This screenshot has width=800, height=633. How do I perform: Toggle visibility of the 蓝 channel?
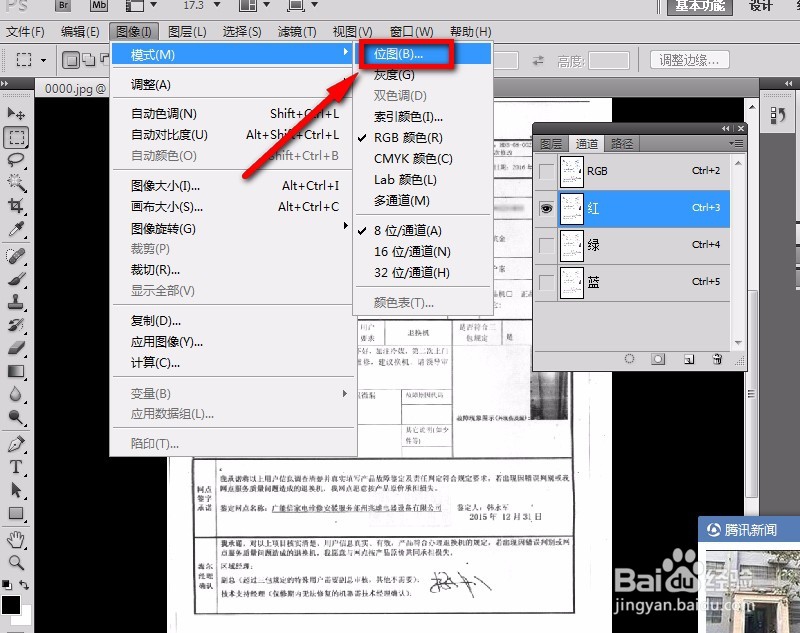tap(546, 280)
